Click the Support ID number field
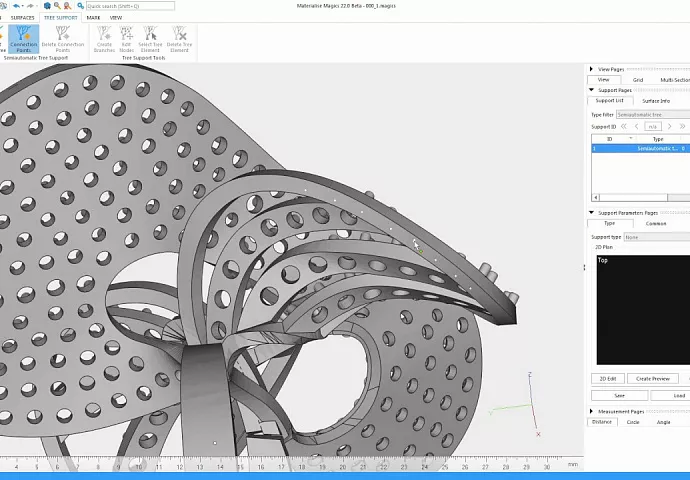The image size is (690, 480). click(653, 126)
